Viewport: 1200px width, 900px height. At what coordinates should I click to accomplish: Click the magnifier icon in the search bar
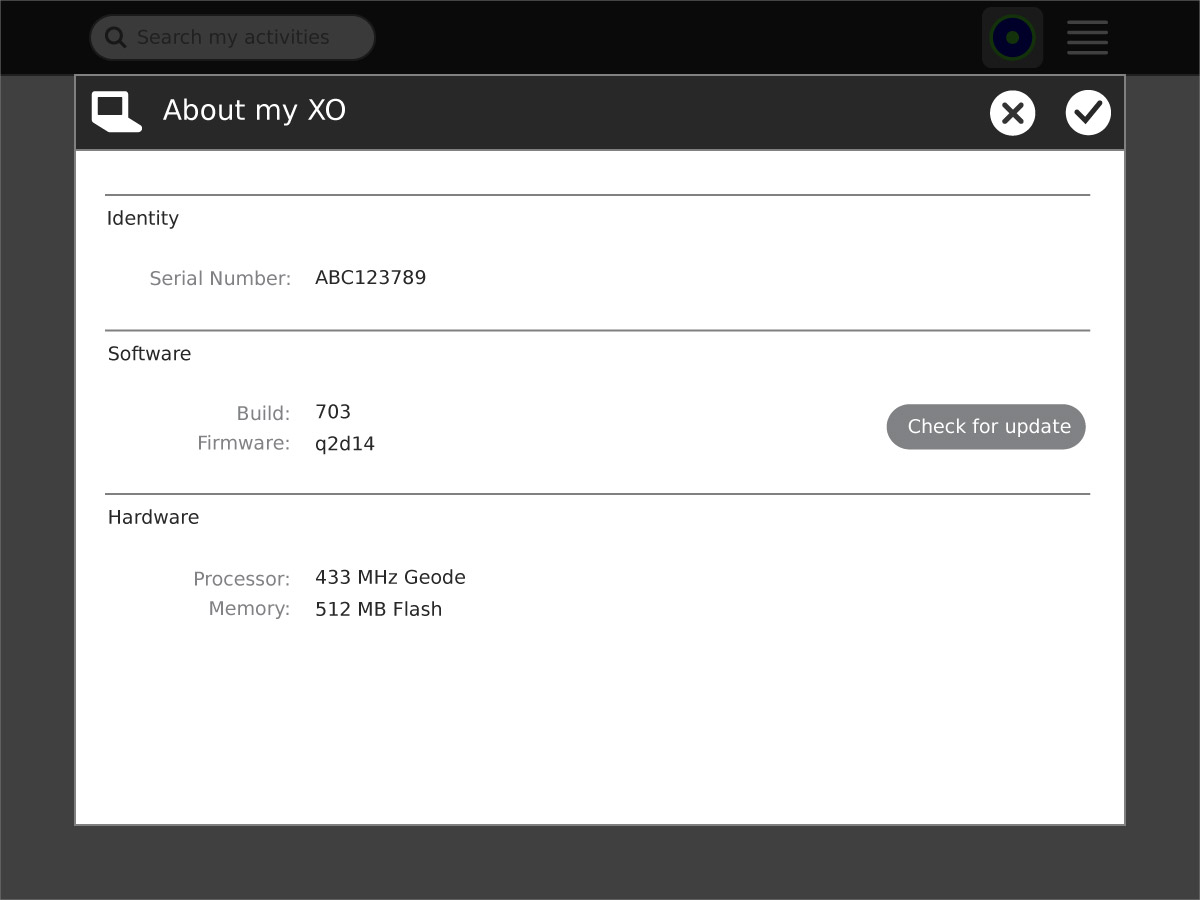point(116,38)
